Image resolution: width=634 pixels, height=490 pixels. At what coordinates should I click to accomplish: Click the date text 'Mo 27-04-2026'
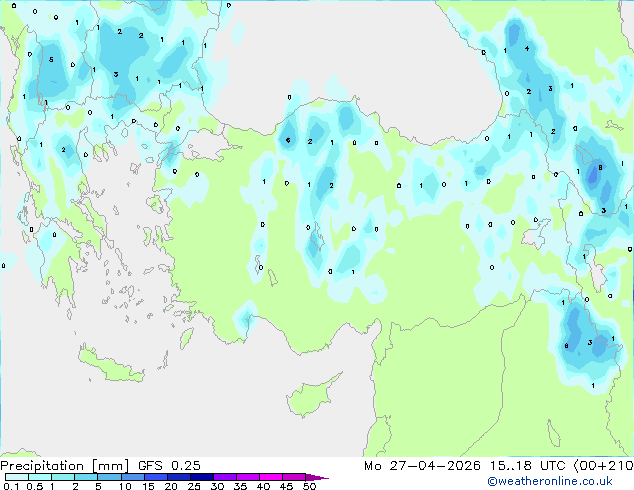422,466
